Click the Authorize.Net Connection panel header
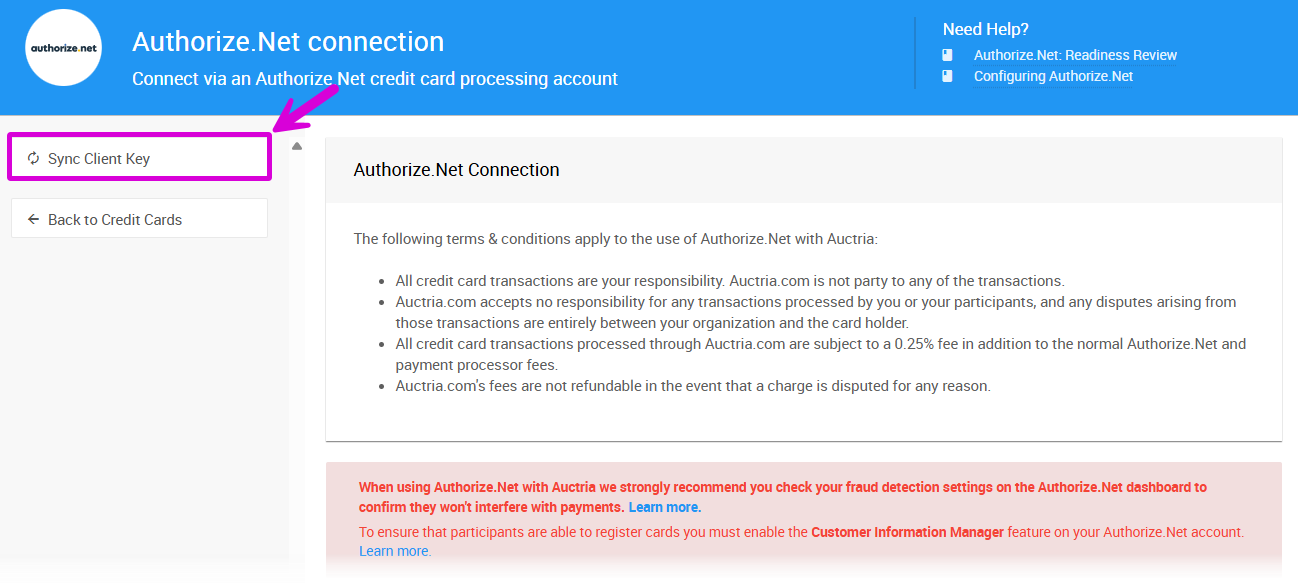This screenshot has width=1298, height=584. click(456, 170)
